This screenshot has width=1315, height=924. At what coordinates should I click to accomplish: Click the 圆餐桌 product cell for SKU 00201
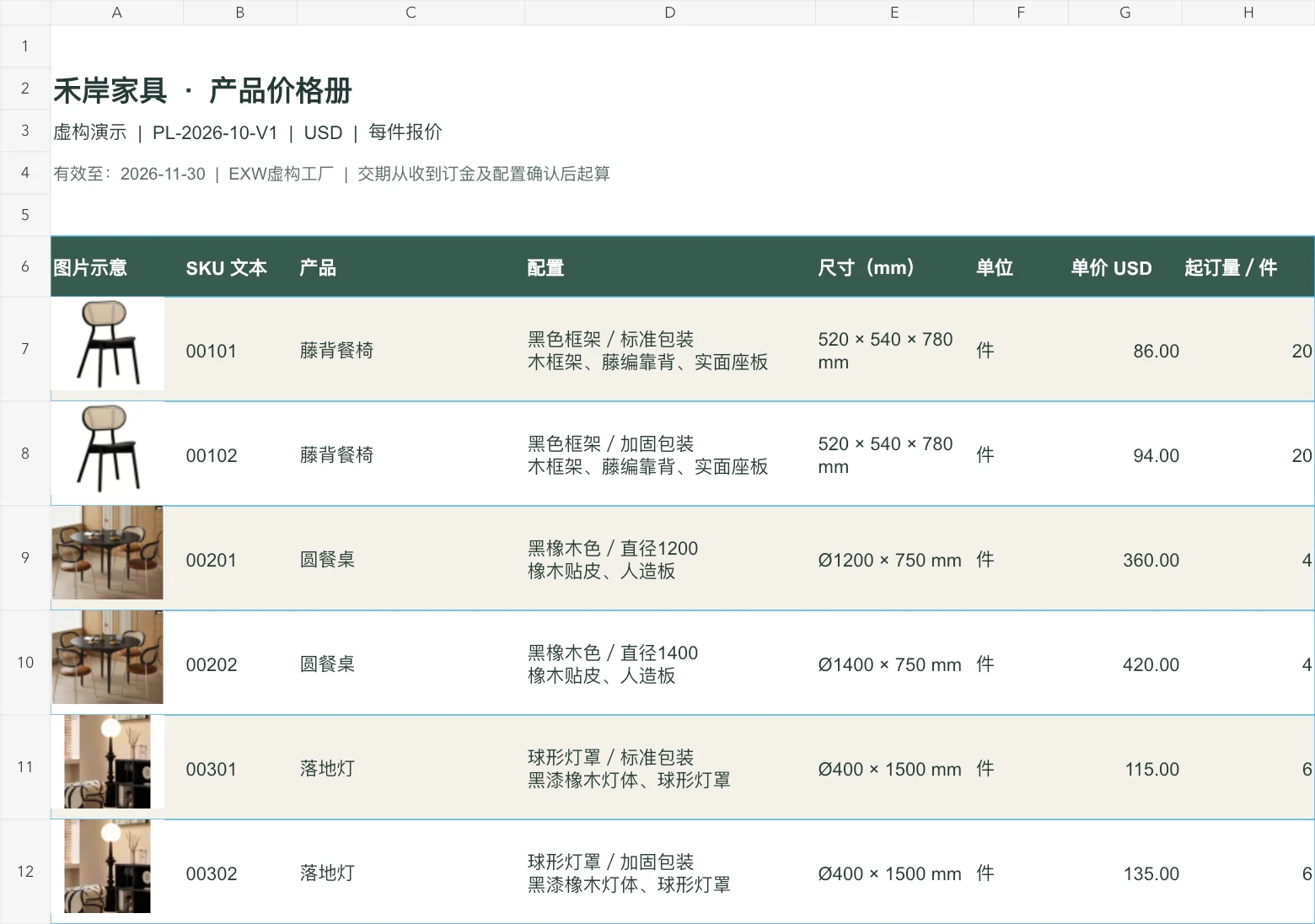click(x=411, y=559)
